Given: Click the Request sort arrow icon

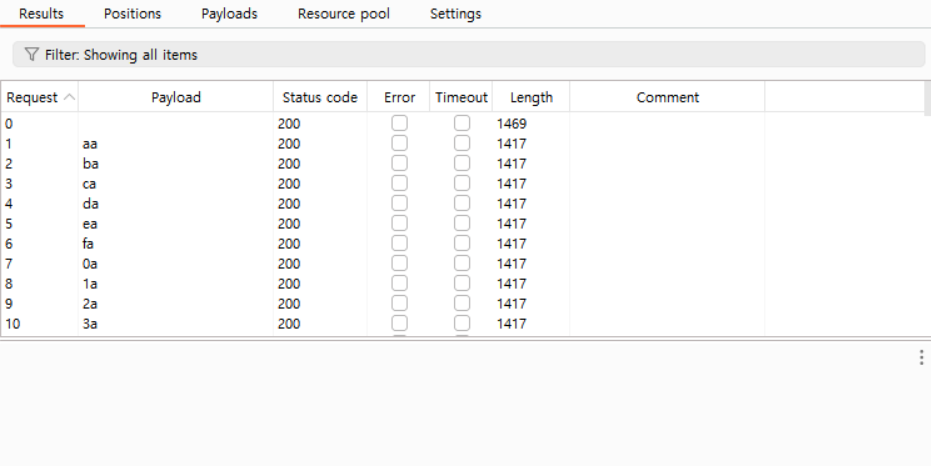Looking at the screenshot, I should pyautogui.click(x=69, y=97).
